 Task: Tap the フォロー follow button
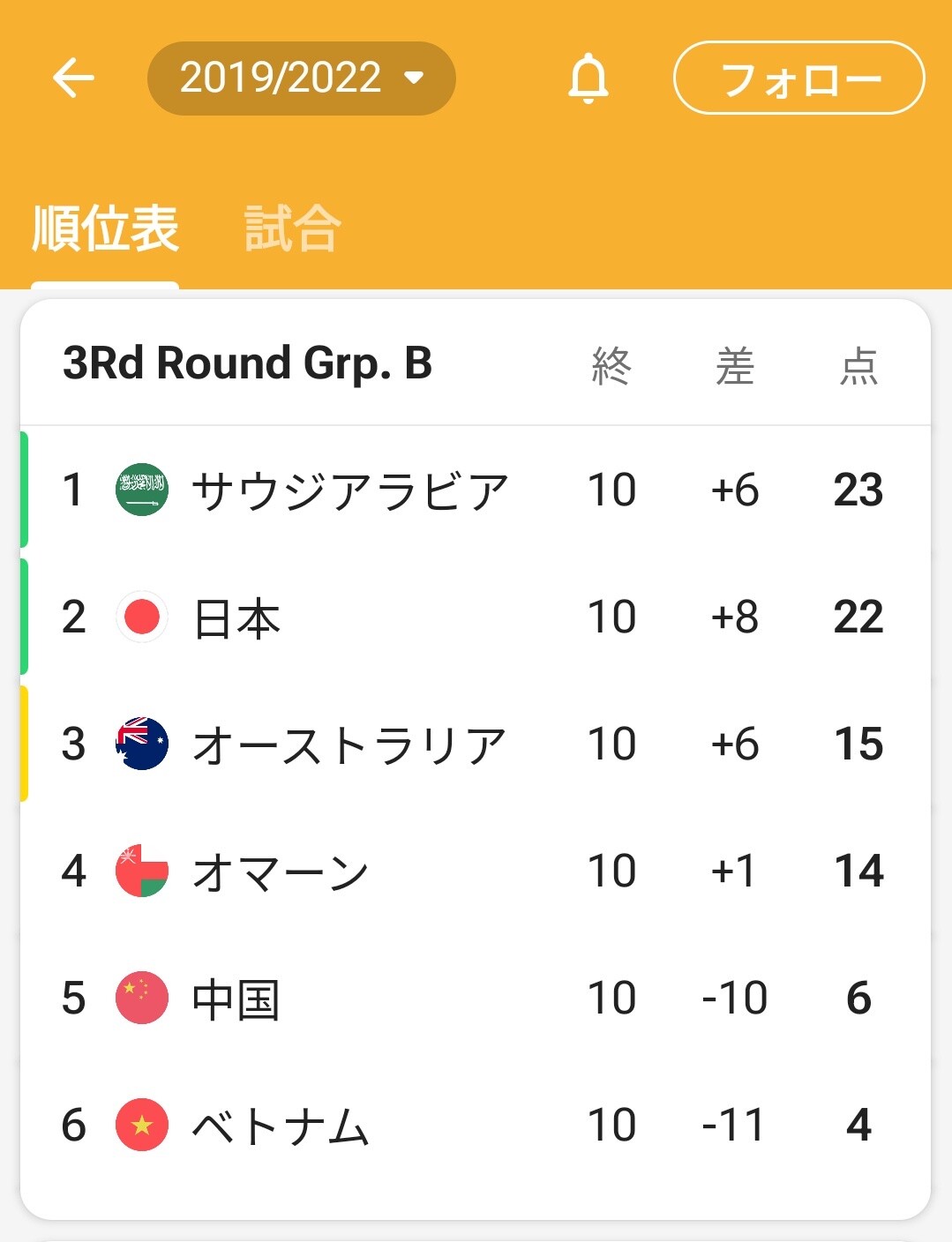[798, 79]
